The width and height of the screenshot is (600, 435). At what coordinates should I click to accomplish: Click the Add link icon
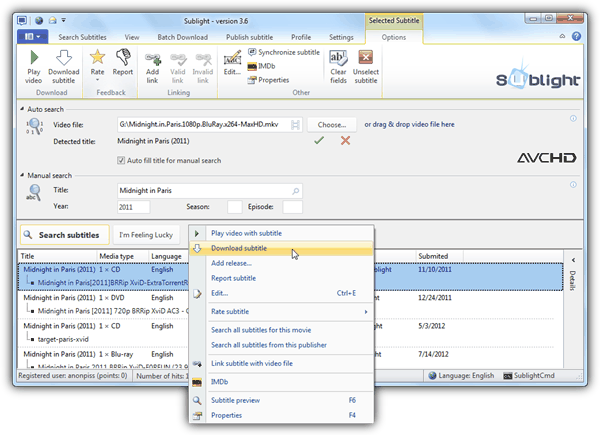(x=153, y=59)
